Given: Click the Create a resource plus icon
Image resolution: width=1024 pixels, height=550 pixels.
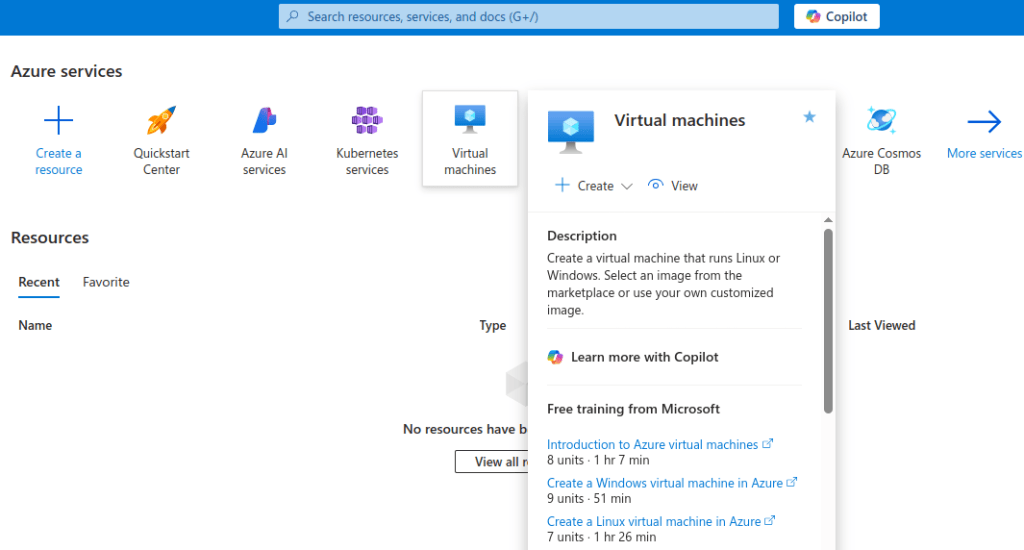Looking at the screenshot, I should (x=58, y=121).
